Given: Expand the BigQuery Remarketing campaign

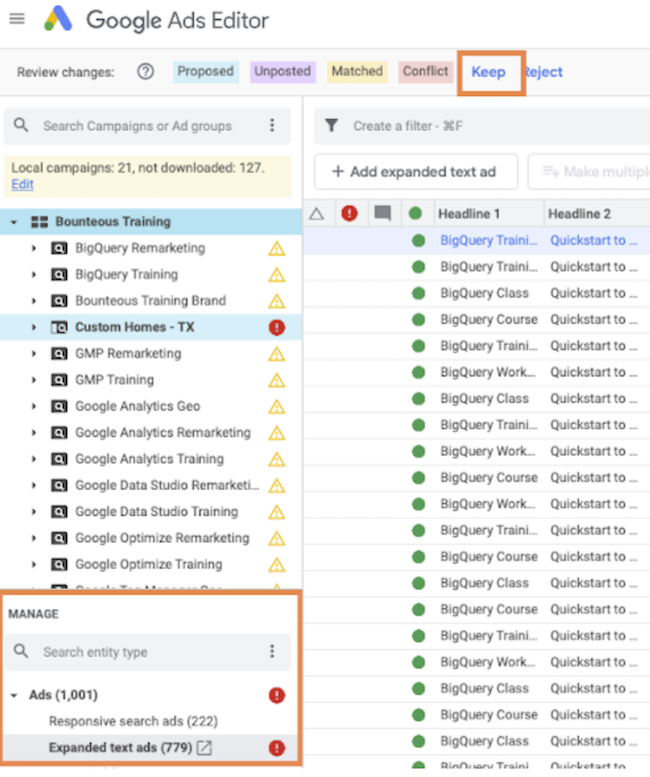Looking at the screenshot, I should [34, 248].
